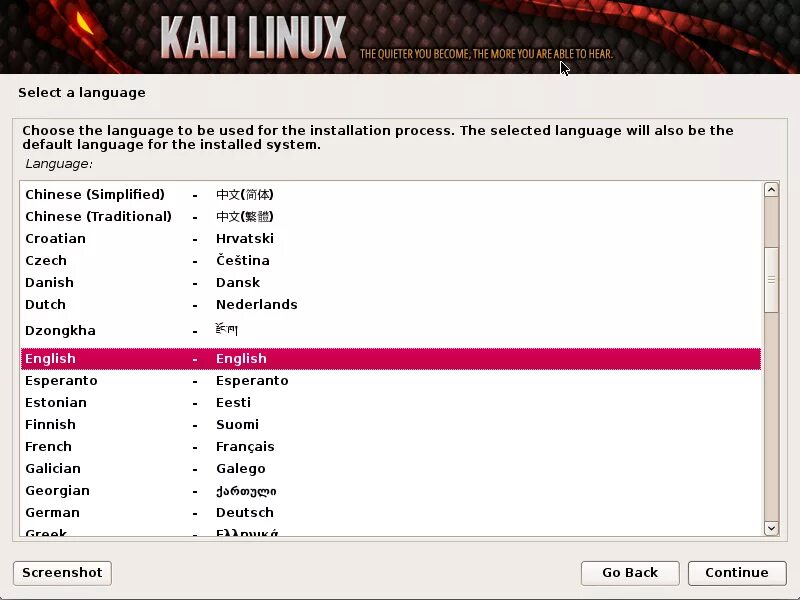Select Chinese (Simplified) language
Screen dimensions: 800x600
pyautogui.click(x=391, y=194)
